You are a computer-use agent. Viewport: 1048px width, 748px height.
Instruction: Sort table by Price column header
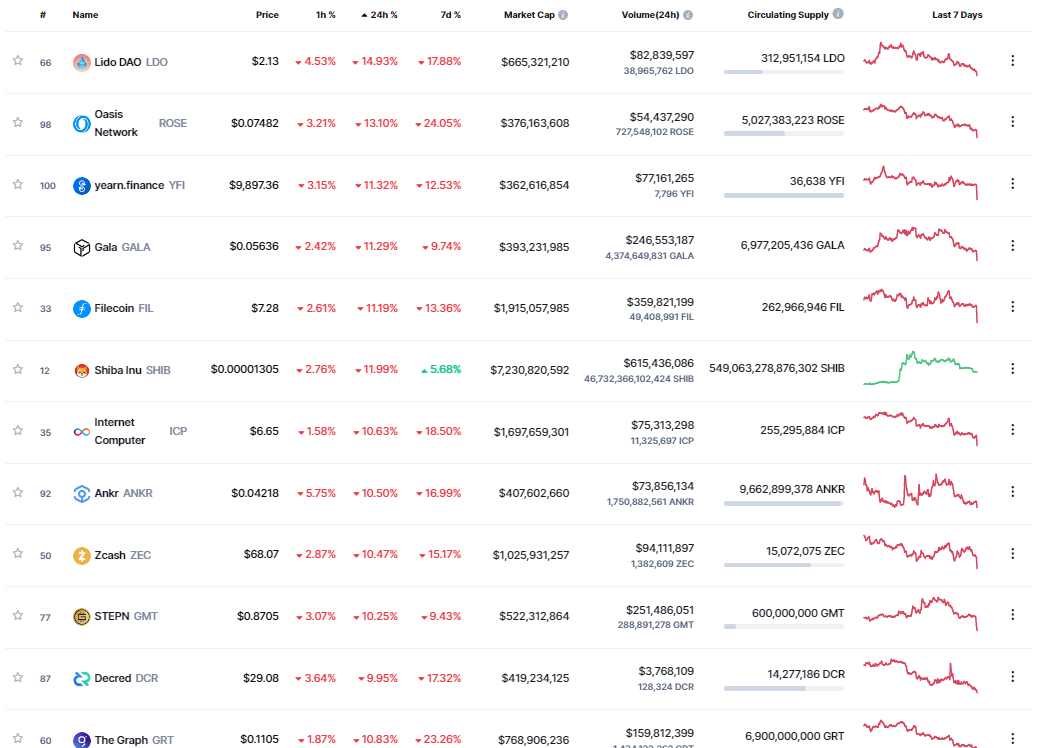point(266,15)
